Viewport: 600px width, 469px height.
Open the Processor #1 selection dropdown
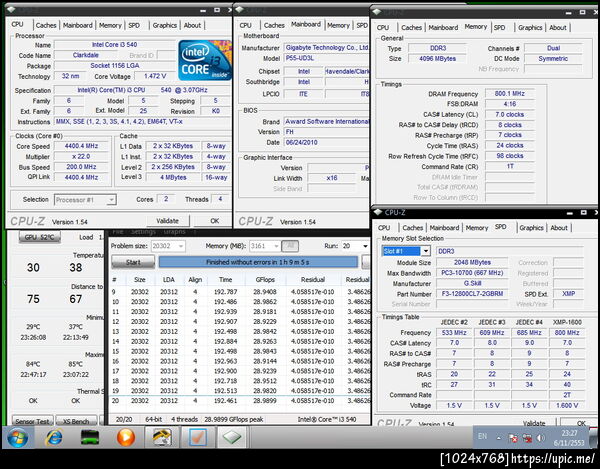point(111,200)
